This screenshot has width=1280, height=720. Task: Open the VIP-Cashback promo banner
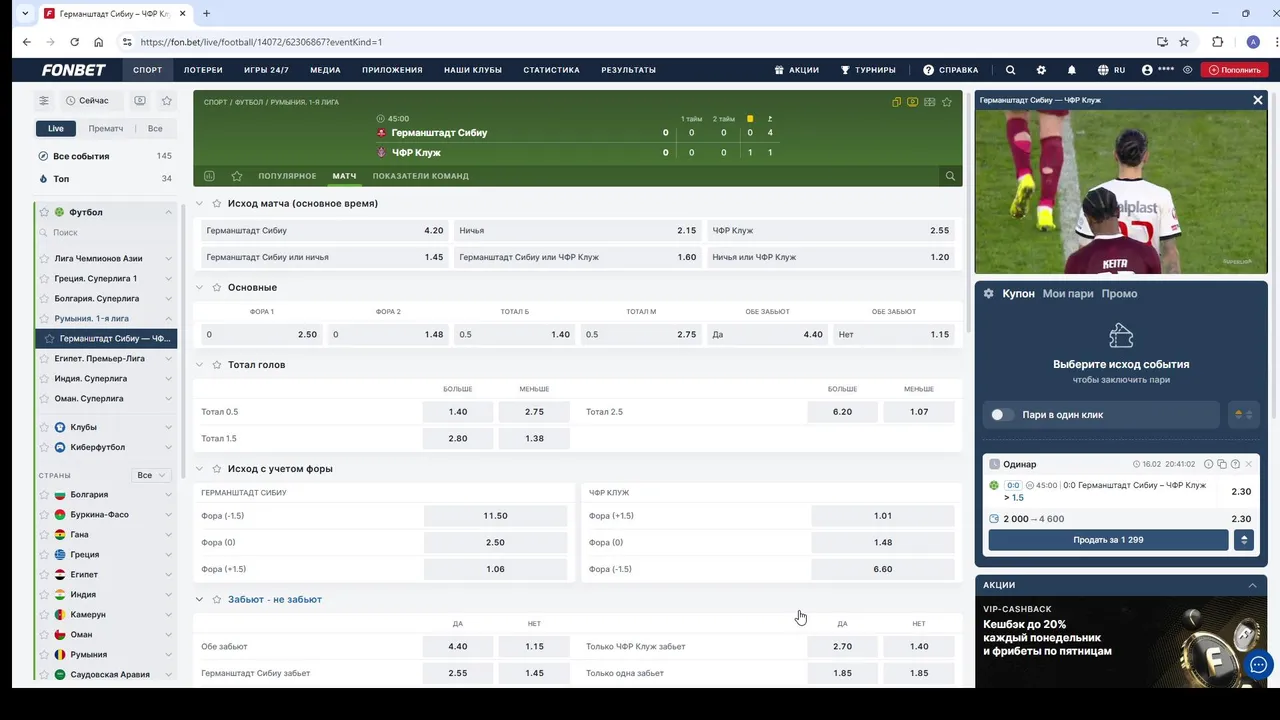point(1120,644)
